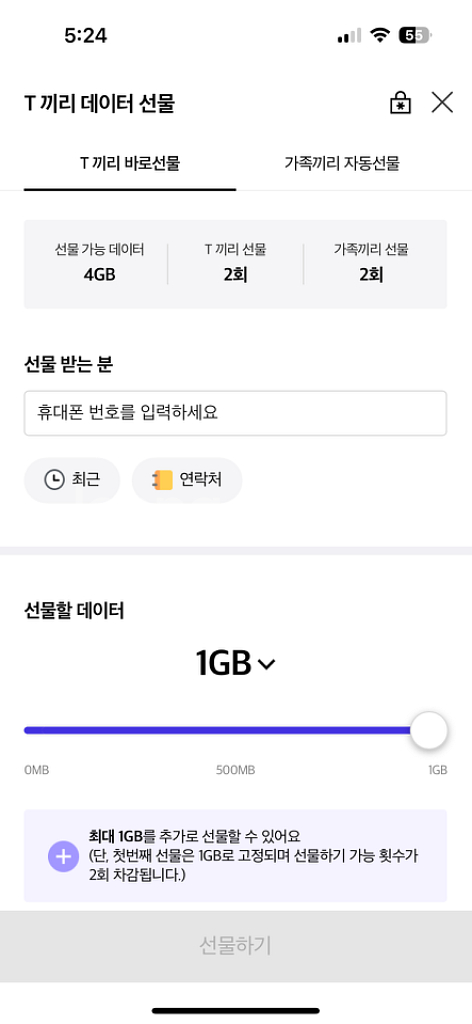Tap the cellular signal bars icon
Image resolution: width=472 pixels, height=1024 pixels.
coord(349,37)
